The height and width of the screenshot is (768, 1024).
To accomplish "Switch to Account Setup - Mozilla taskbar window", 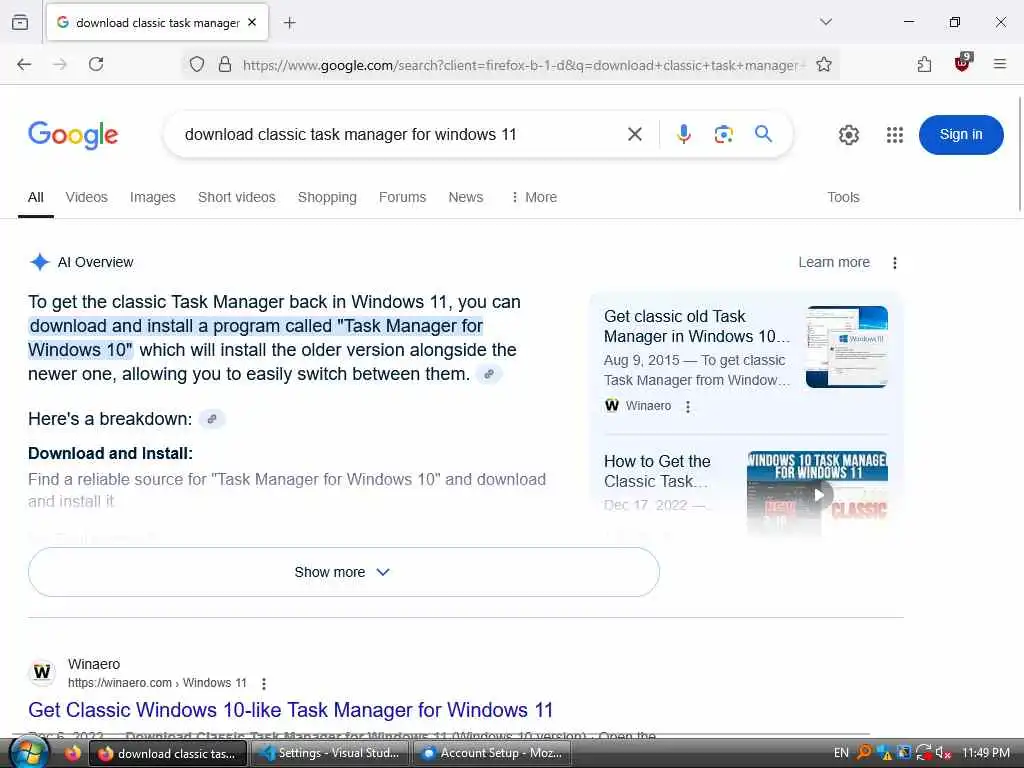I will (x=492, y=753).
